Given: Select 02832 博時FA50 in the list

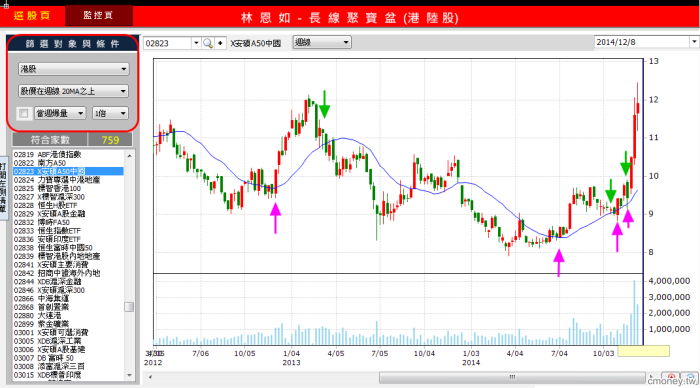Looking at the screenshot, I should (x=68, y=222).
